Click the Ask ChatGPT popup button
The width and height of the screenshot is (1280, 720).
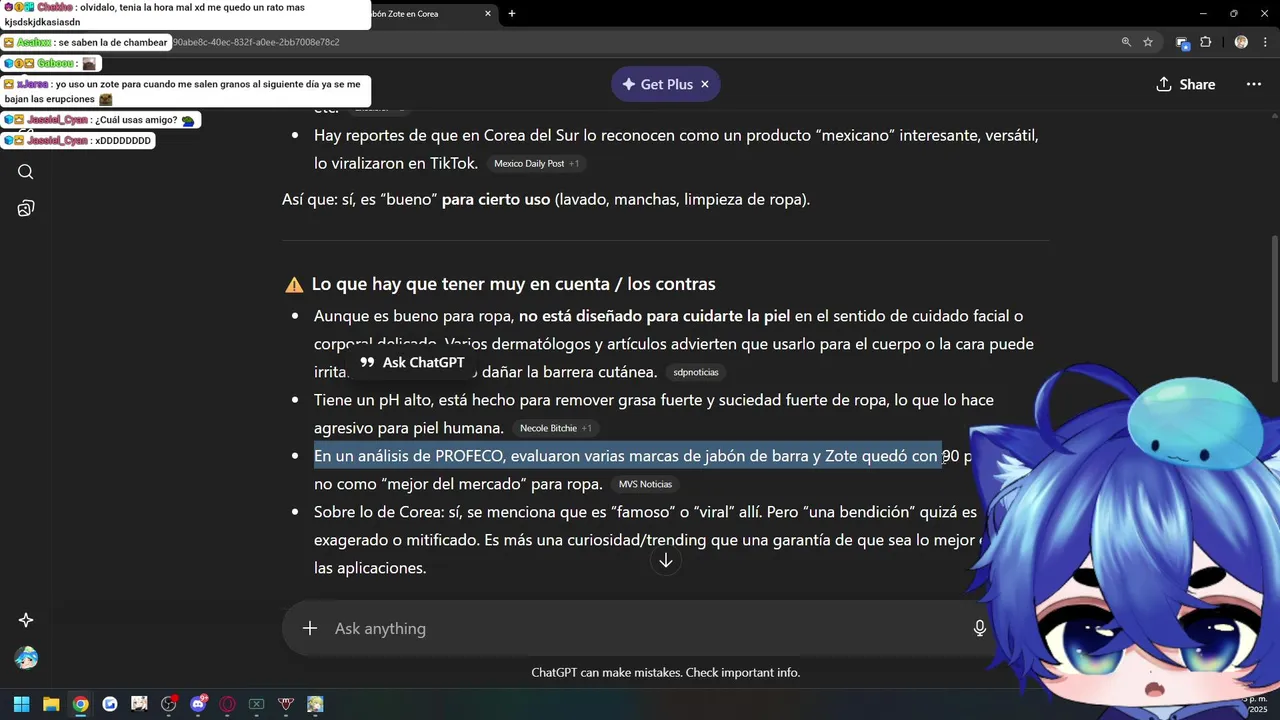coord(412,362)
